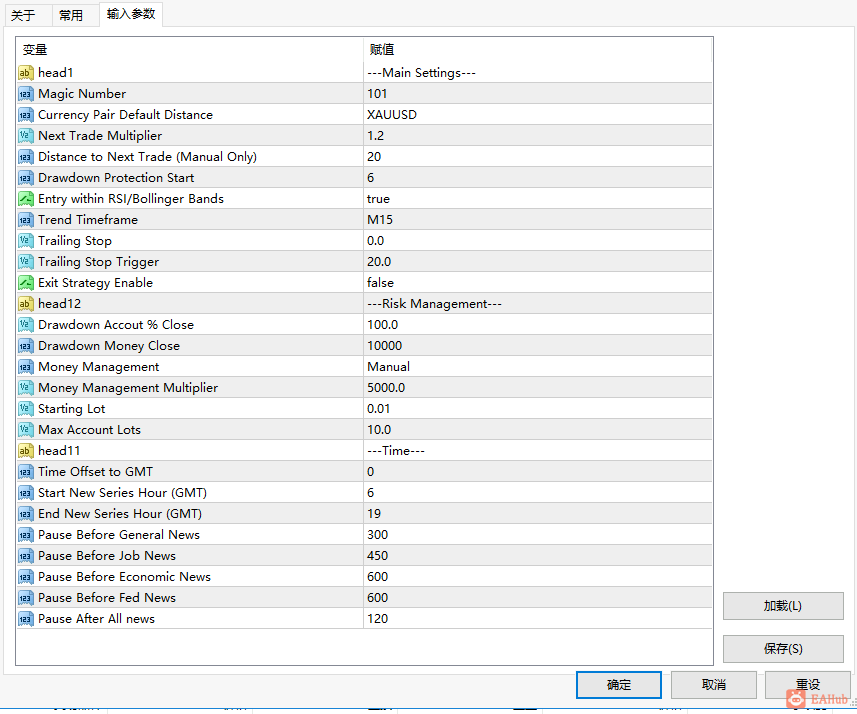Image resolution: width=857 pixels, height=714 pixels.
Task: Toggle Exit Strategy Enable value false
Action: coord(538,283)
